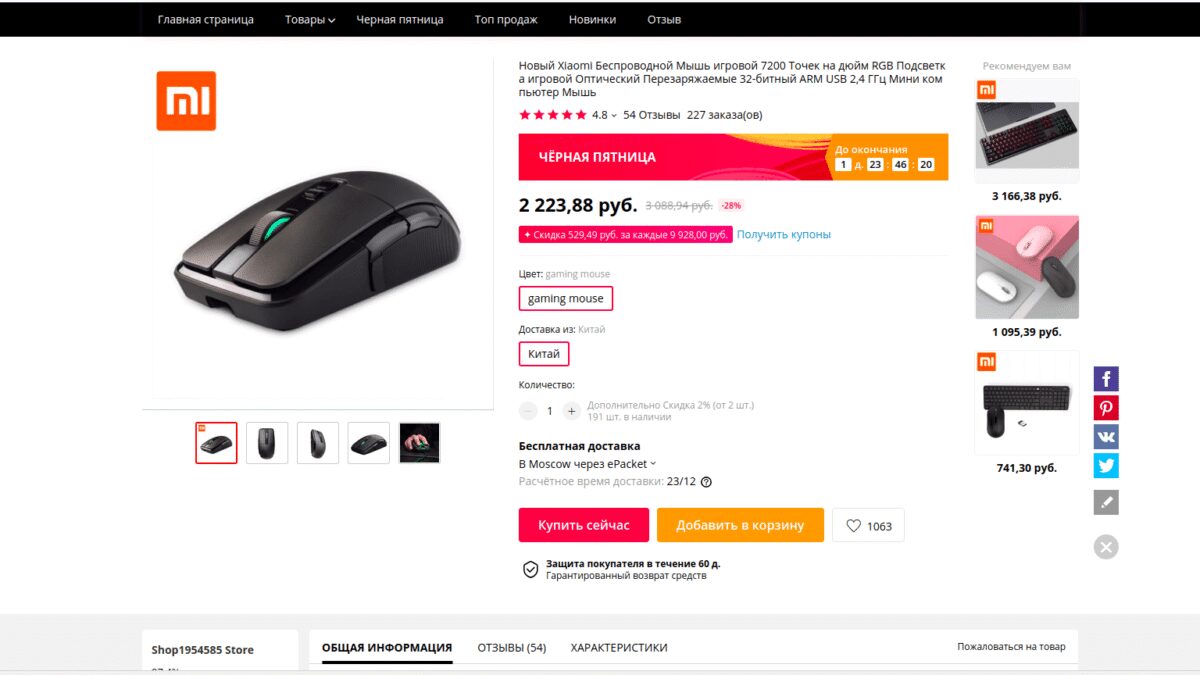Share product on Facebook
The height and width of the screenshot is (675, 1200).
1105,379
